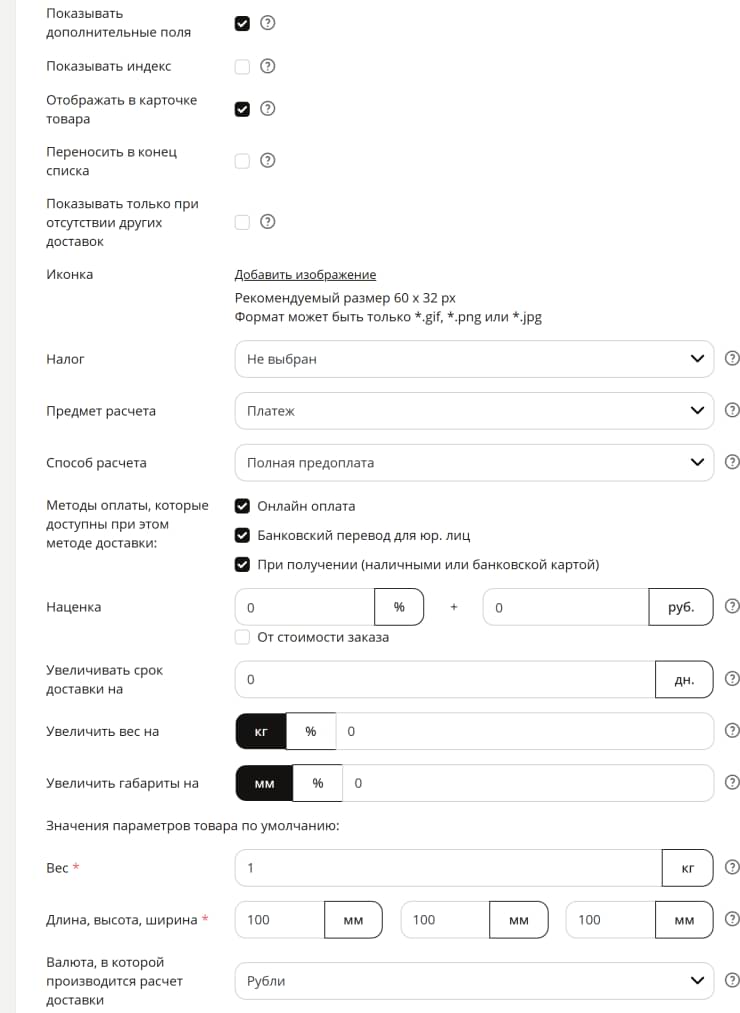740x1013 pixels.
Task: Uncheck При получении payment method
Action: tap(242, 565)
